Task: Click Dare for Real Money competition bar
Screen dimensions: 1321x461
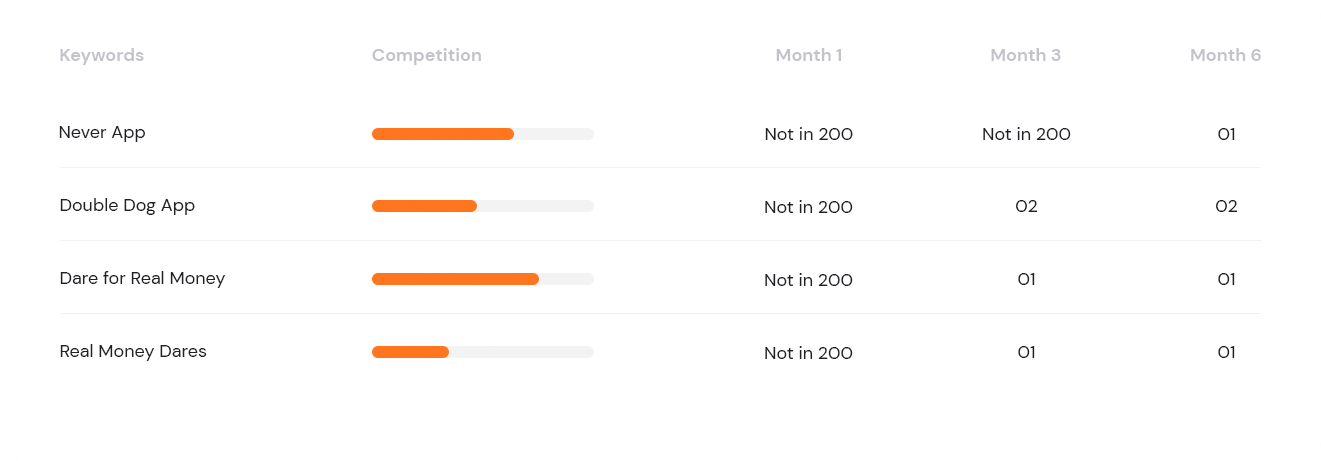Action: tap(483, 279)
